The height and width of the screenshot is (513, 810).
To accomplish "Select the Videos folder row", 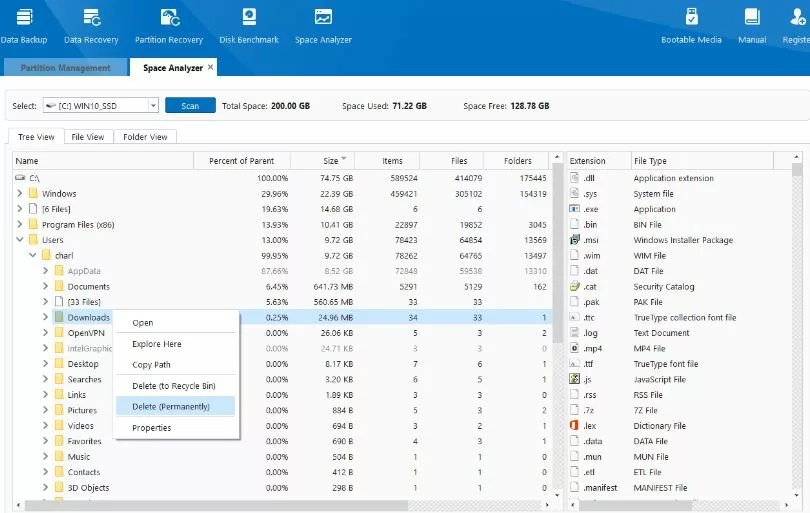I will pos(282,426).
